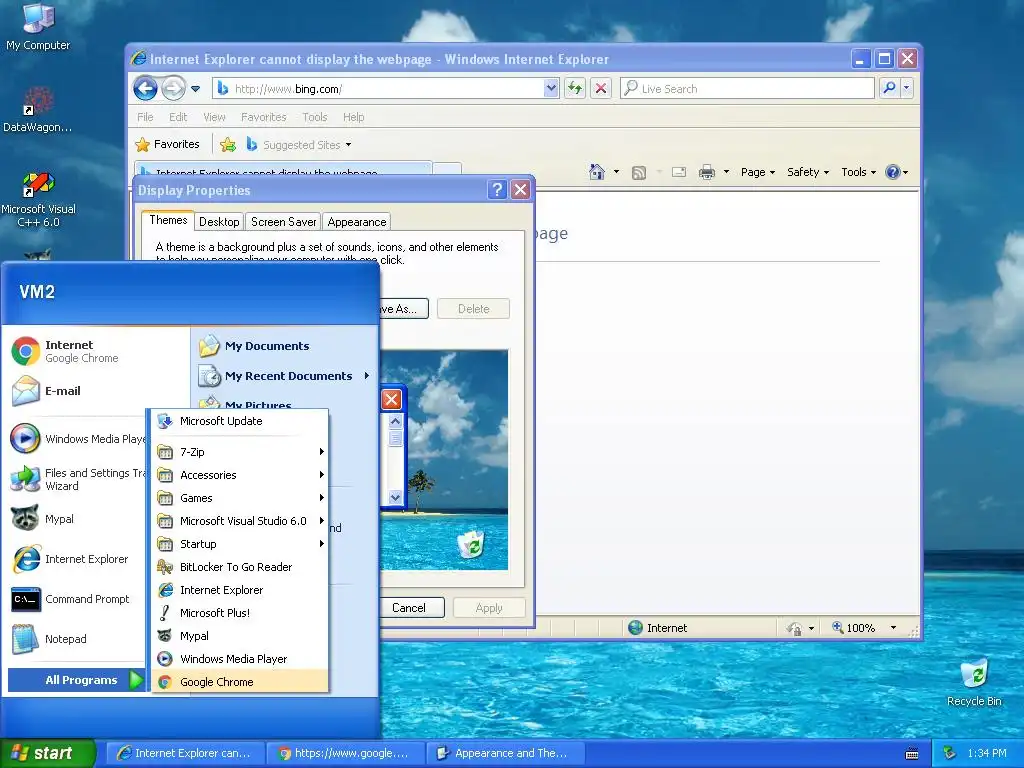Open Windows Media Player in Start menu left pane
The image size is (1024, 768).
click(x=77, y=439)
